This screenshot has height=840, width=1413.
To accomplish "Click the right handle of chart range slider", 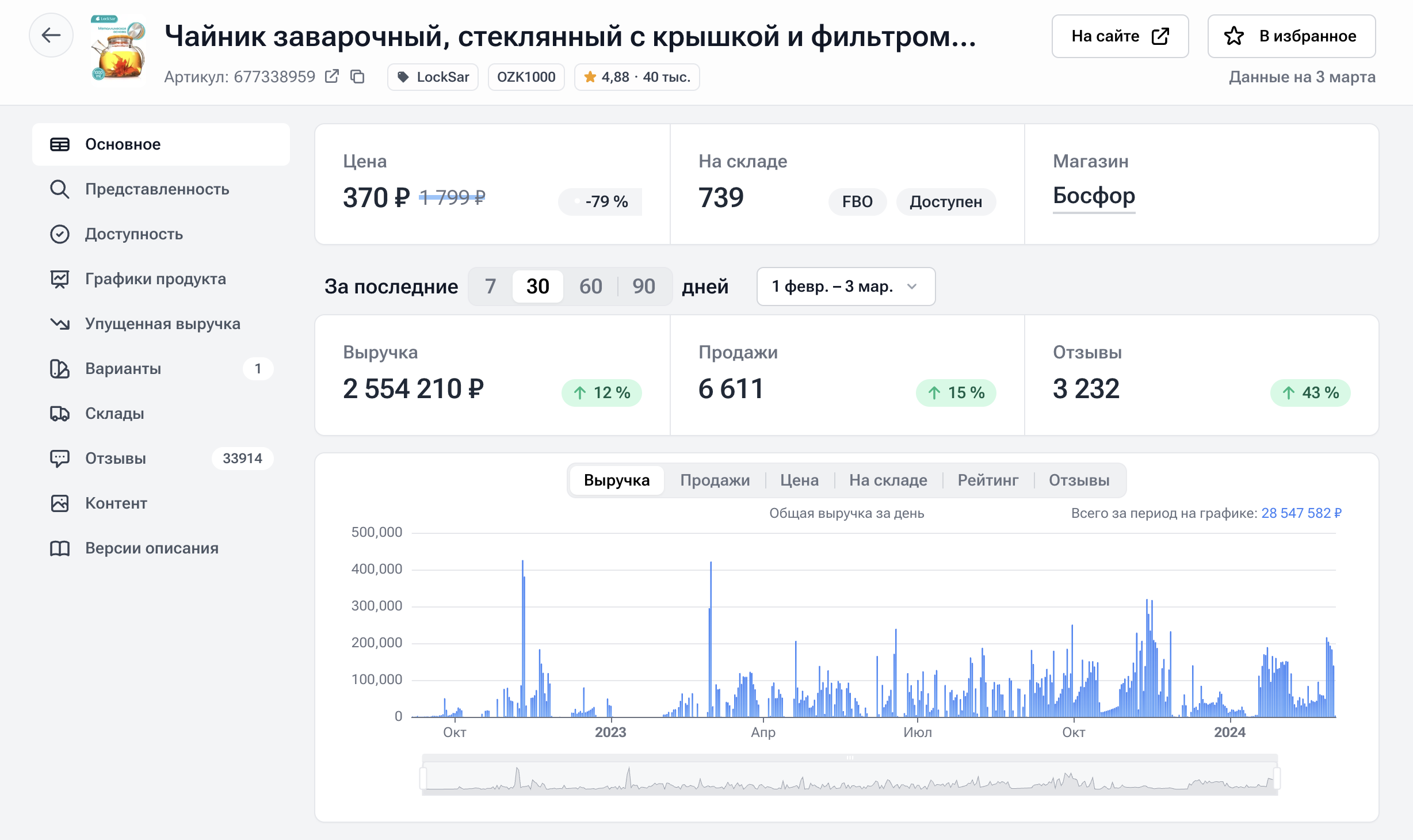I will pos(1277,778).
